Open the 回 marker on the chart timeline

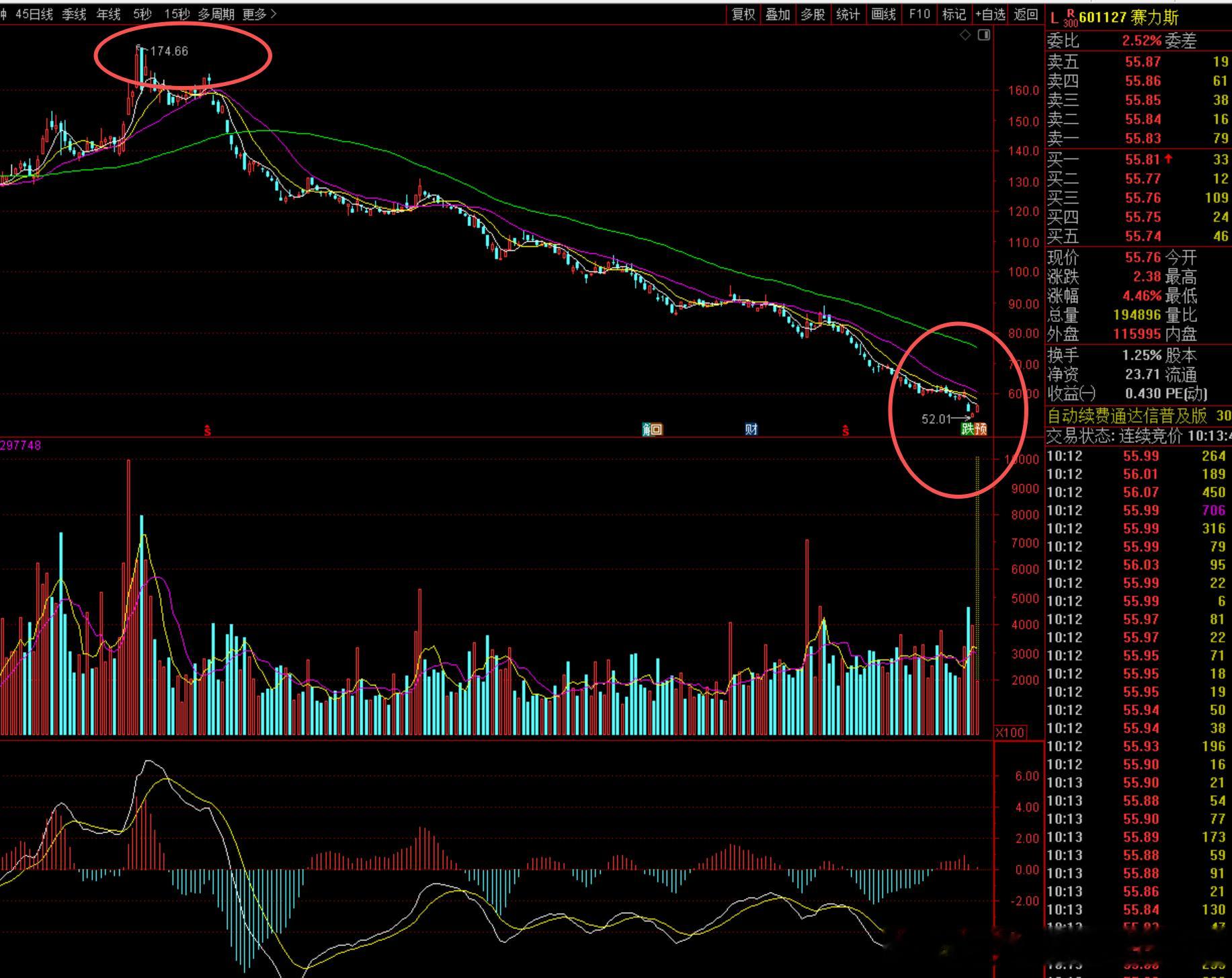point(657,429)
